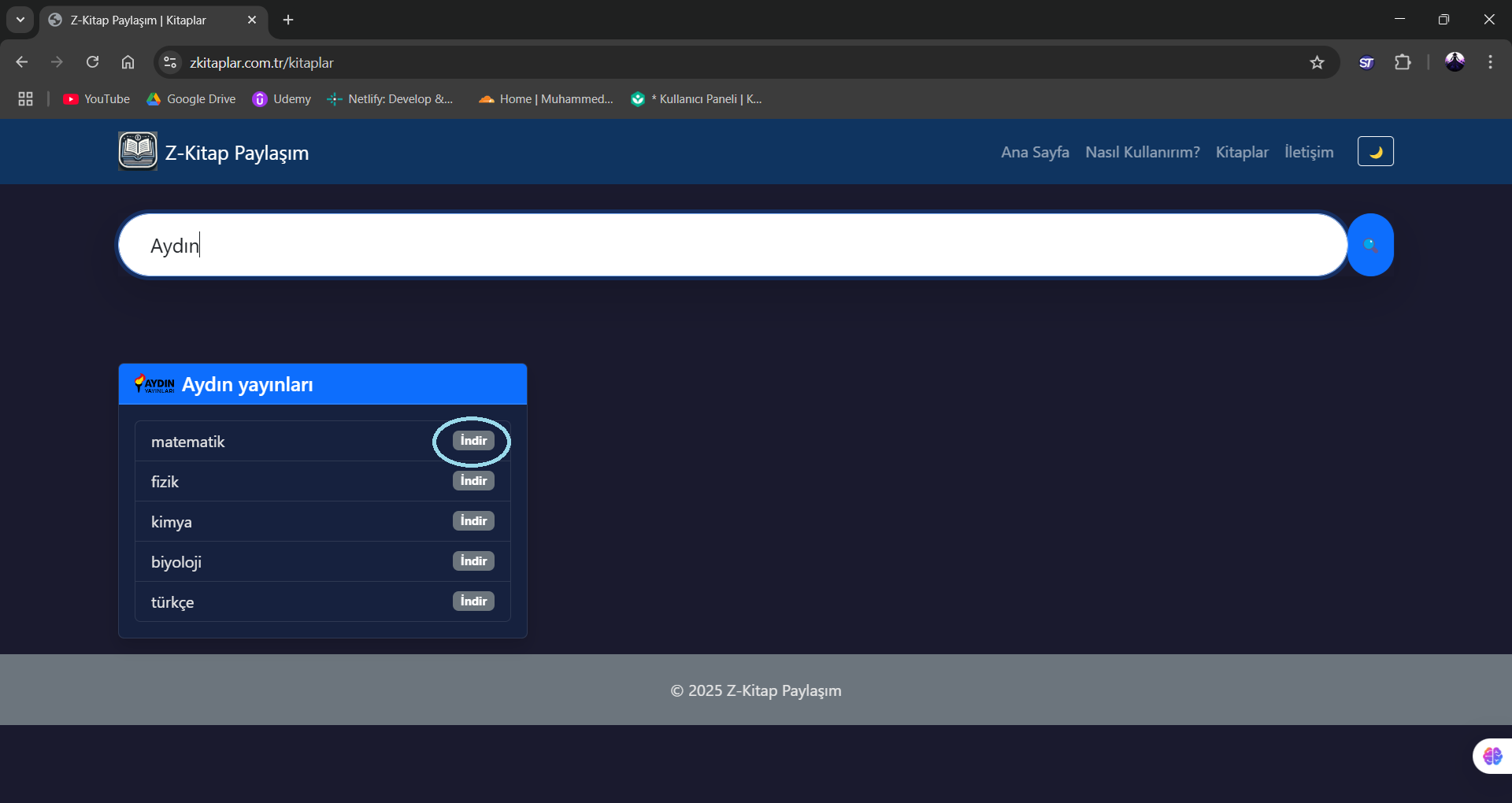Screen dimensions: 1512x803
Task: Open Chrome's three-dot menu
Action: pyautogui.click(x=1490, y=63)
